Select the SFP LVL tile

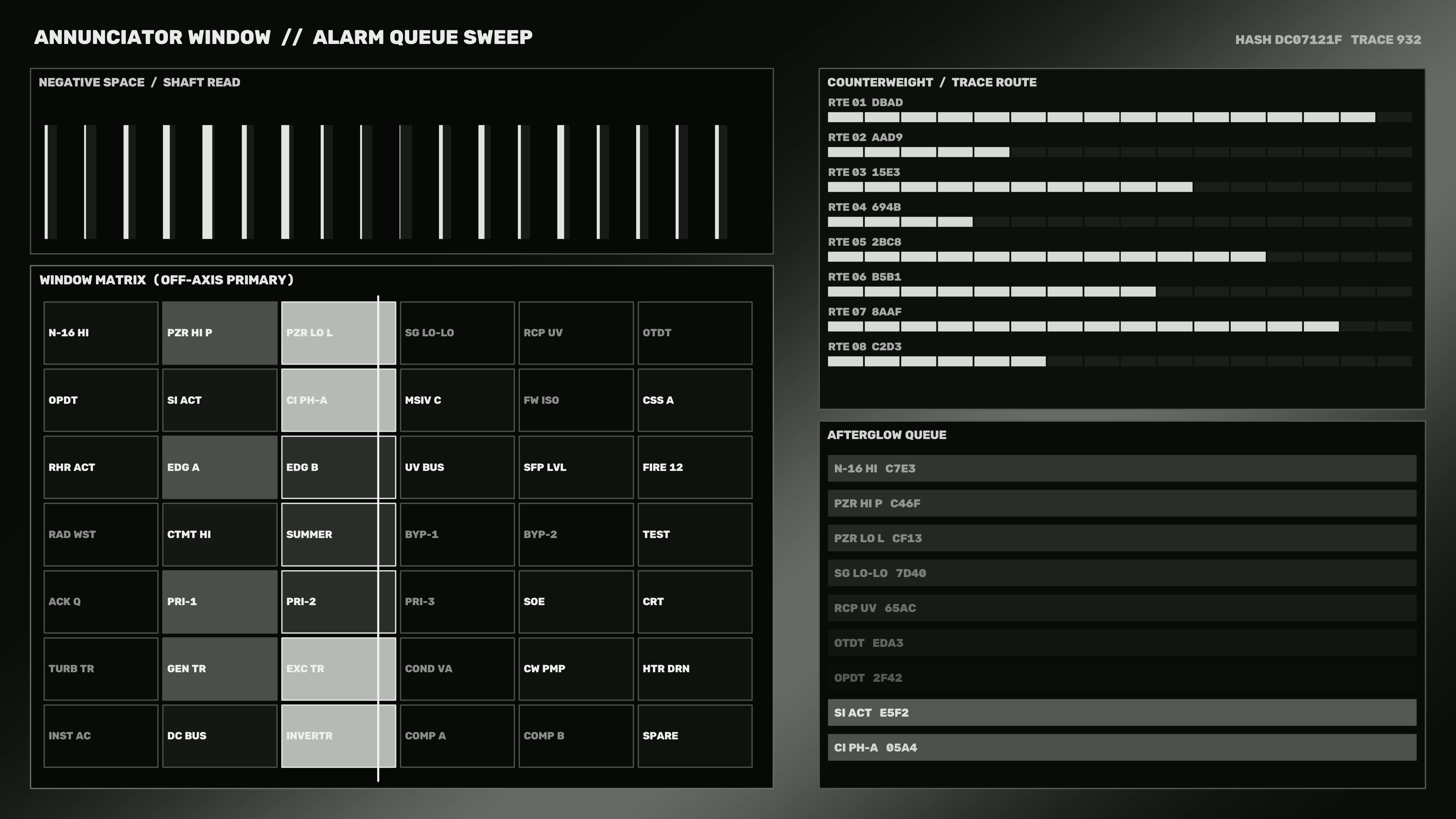click(576, 468)
